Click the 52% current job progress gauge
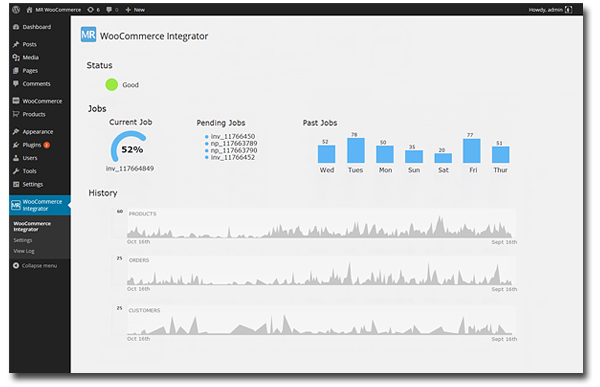The height and width of the screenshot is (387, 600). click(x=129, y=147)
